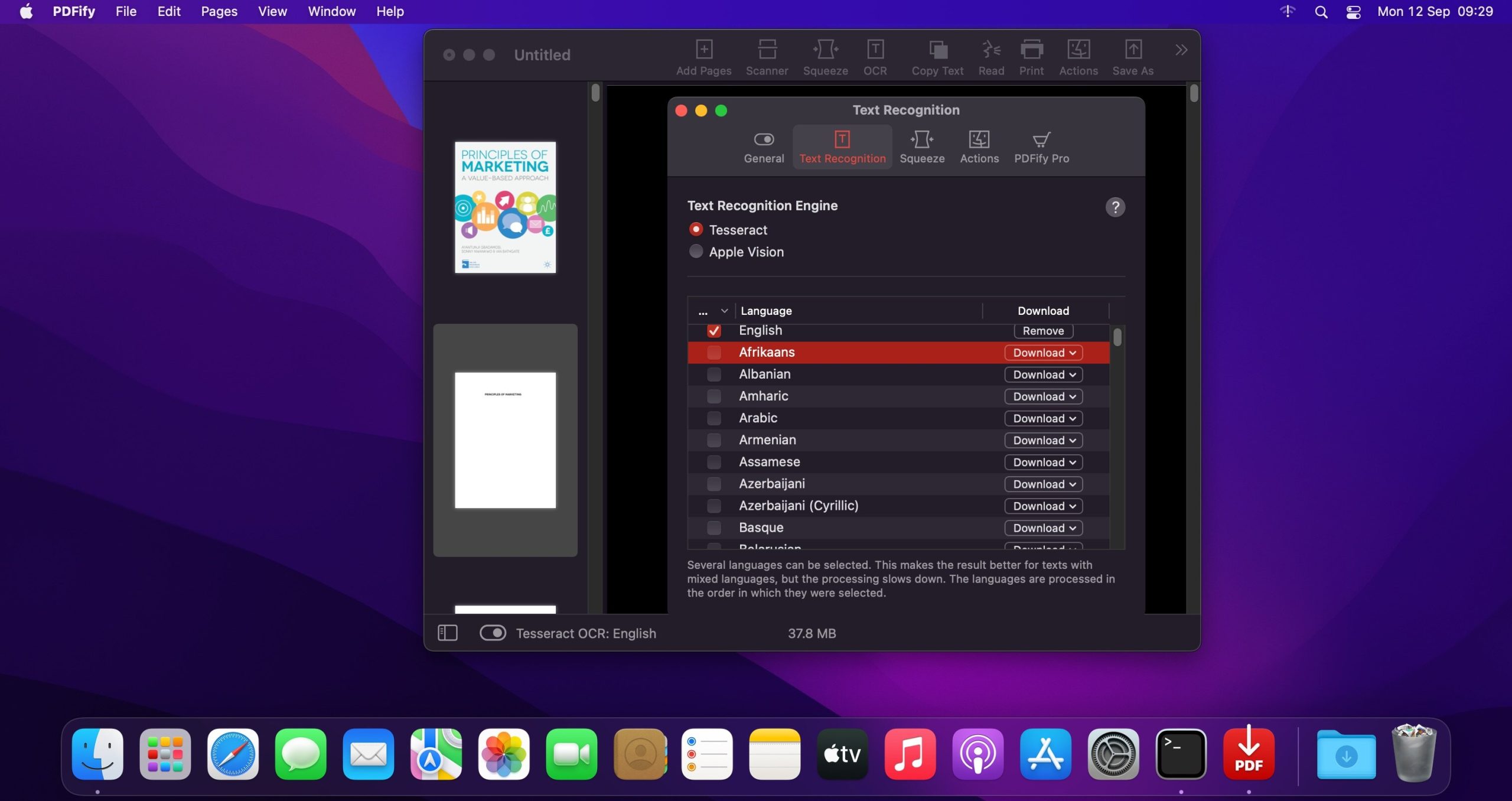
Task: Open the Afrikaans Download dropdown
Action: click(x=1043, y=353)
